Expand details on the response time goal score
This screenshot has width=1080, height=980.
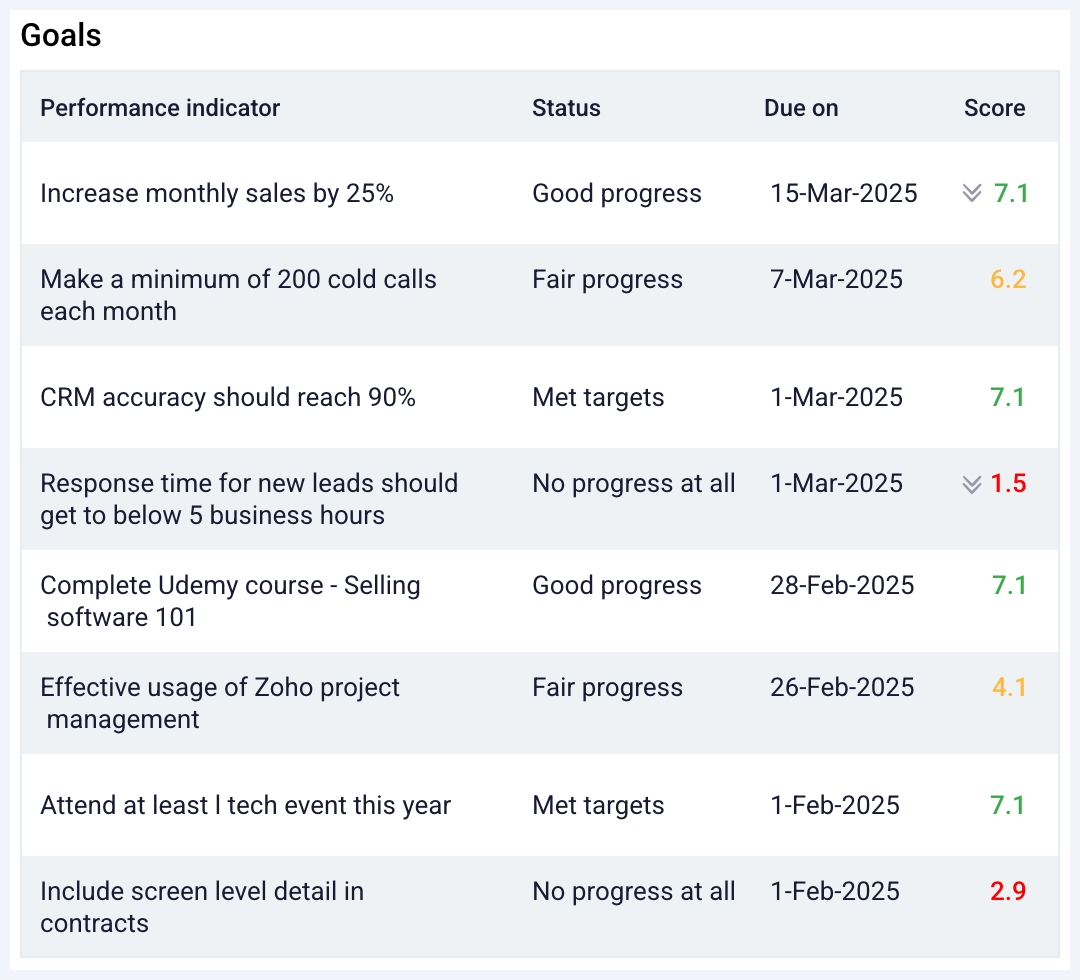coord(970,484)
